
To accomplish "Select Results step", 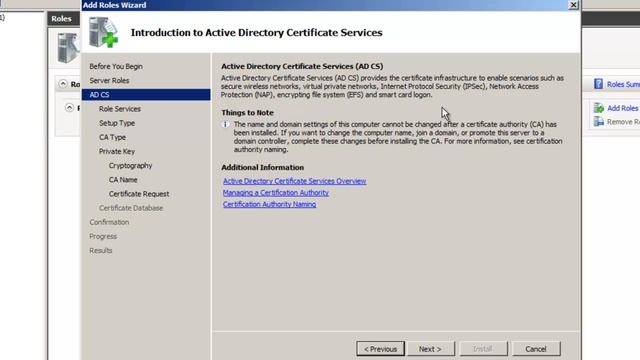I will pyautogui.click(x=100, y=251).
